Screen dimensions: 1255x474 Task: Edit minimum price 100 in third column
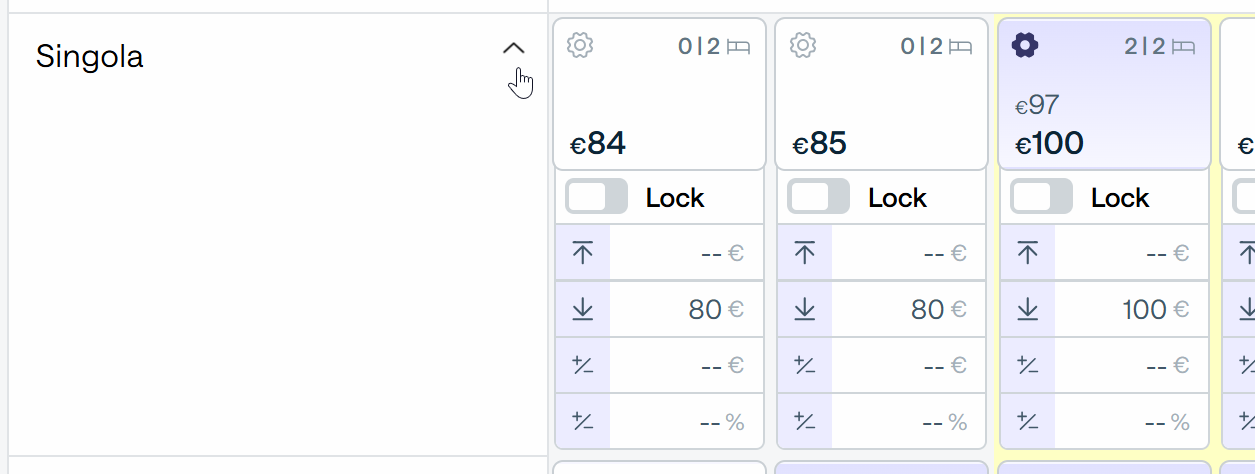[x=1131, y=310]
